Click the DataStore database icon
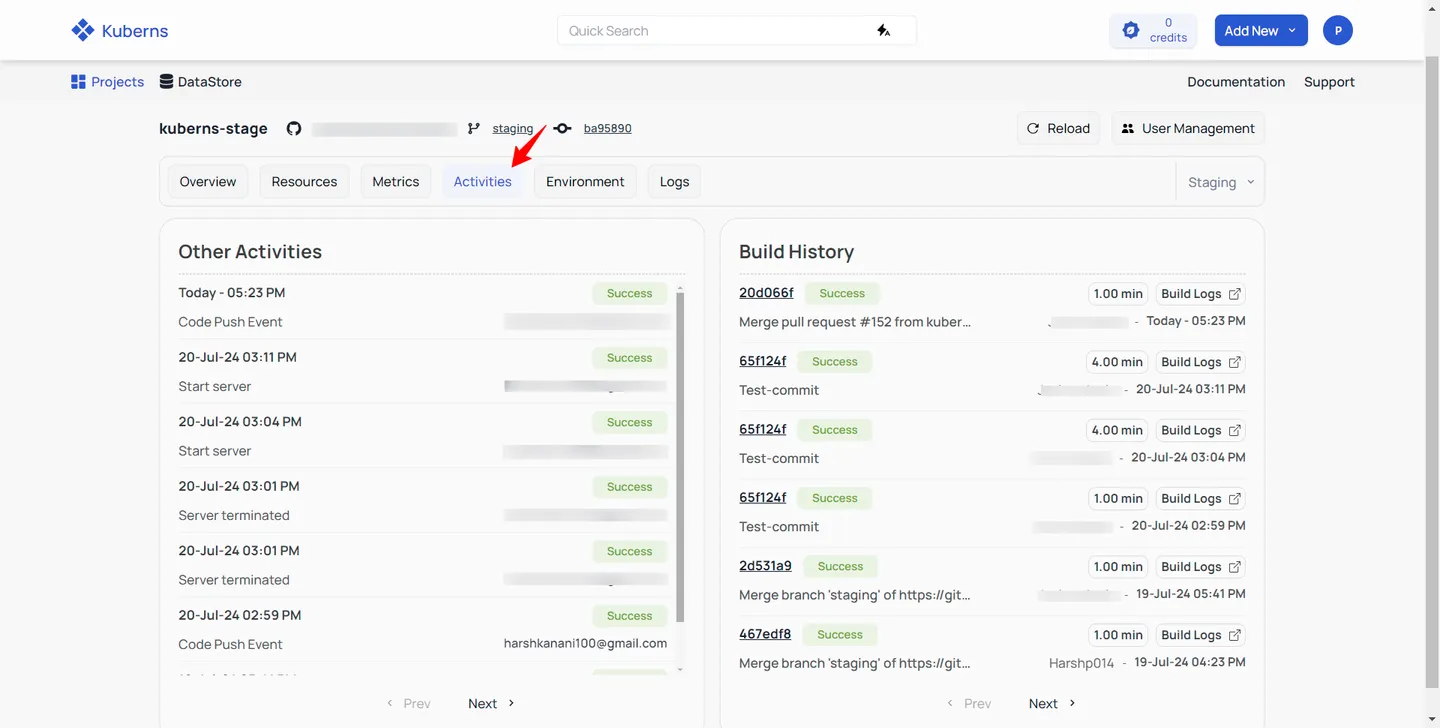The width and height of the screenshot is (1440, 728). coord(166,82)
